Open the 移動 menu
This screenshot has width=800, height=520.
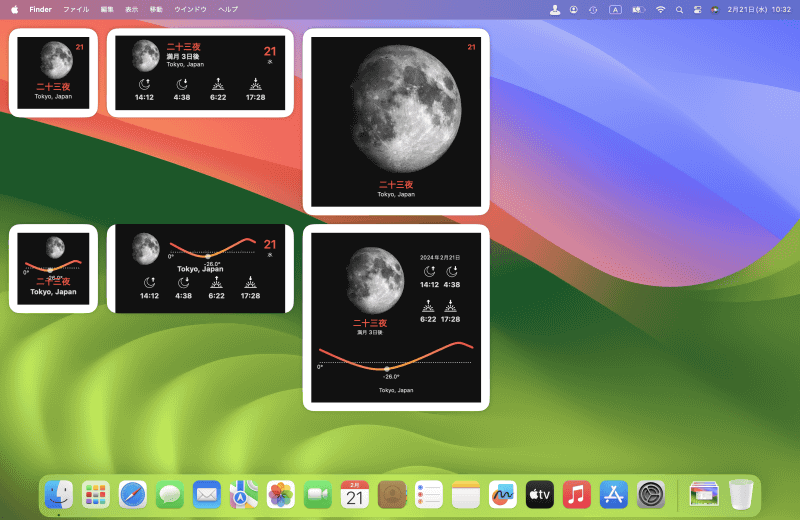(x=156, y=9)
